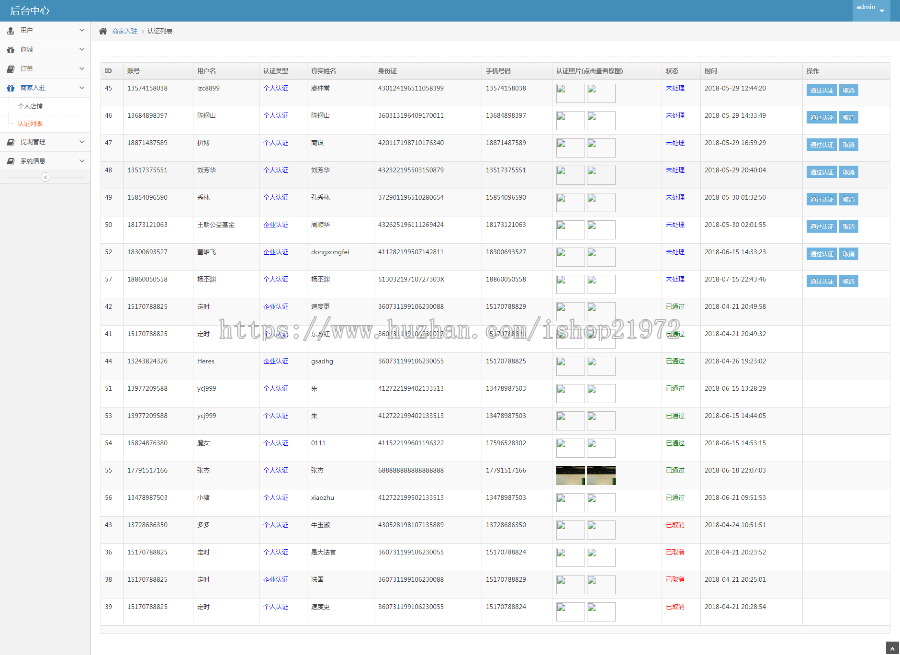The width and height of the screenshot is (900, 655).
Task: Click the 用户 user icon in sidebar
Action: pos(11,31)
